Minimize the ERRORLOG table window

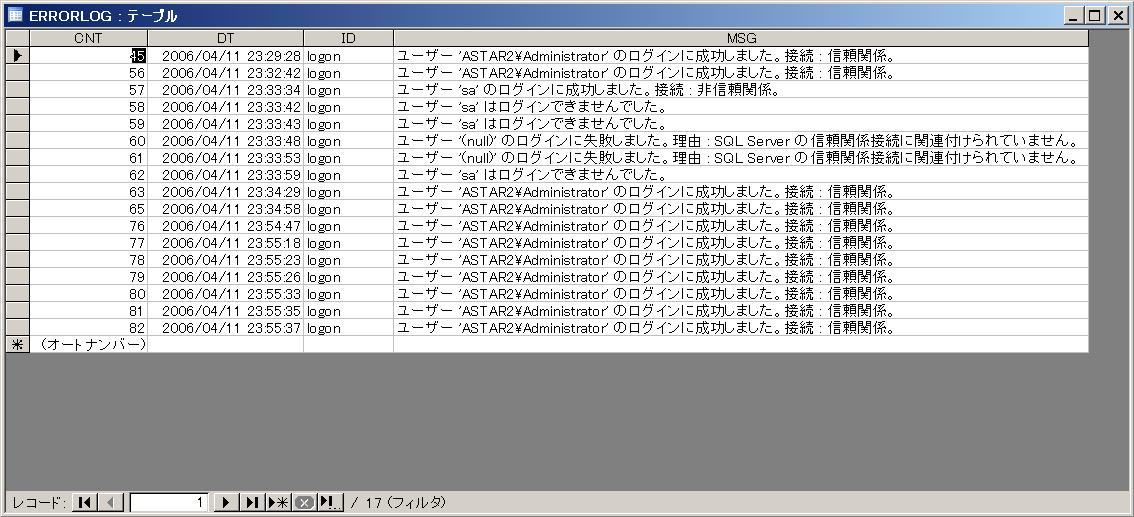1075,15
